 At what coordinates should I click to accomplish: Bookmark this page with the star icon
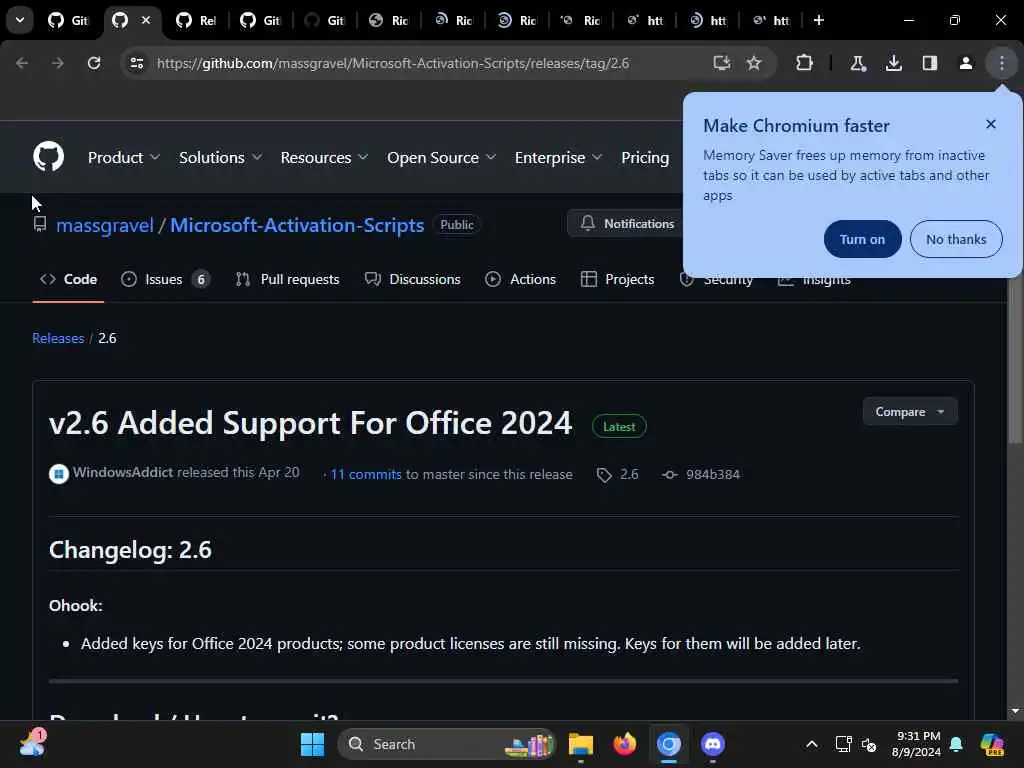coord(754,63)
